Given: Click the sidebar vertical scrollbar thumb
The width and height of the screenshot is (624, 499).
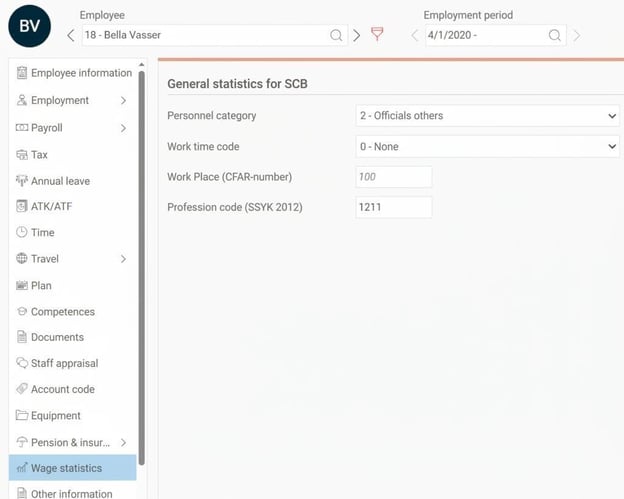Looking at the screenshot, I should coord(141,268).
